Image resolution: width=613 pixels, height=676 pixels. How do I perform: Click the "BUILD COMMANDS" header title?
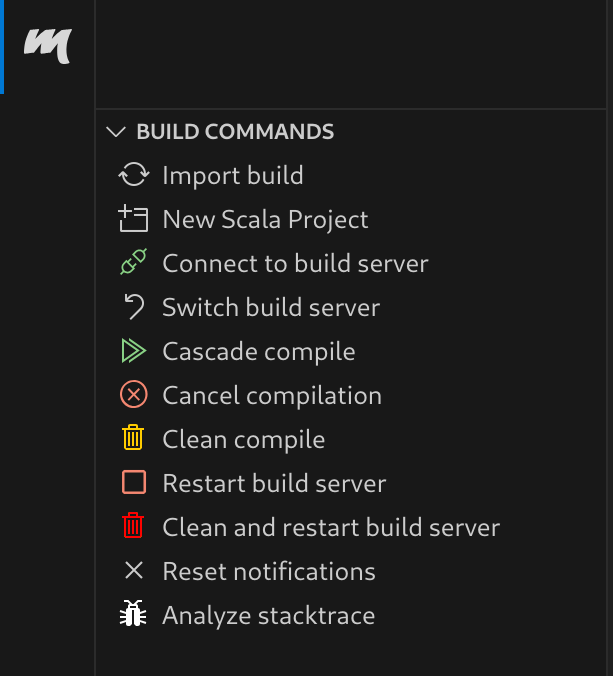pyautogui.click(x=235, y=132)
